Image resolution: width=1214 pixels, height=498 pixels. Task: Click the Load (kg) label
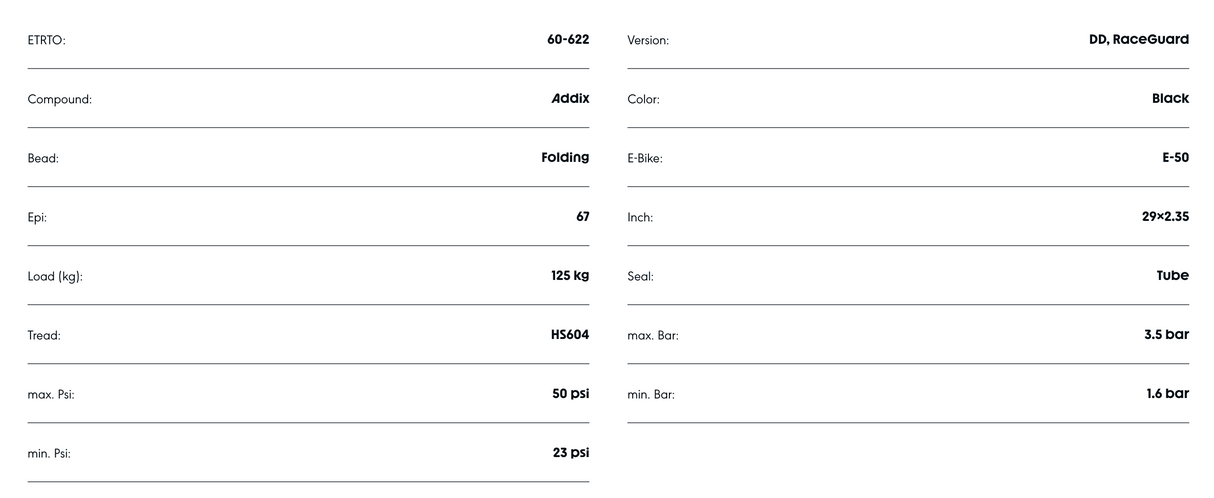point(55,277)
